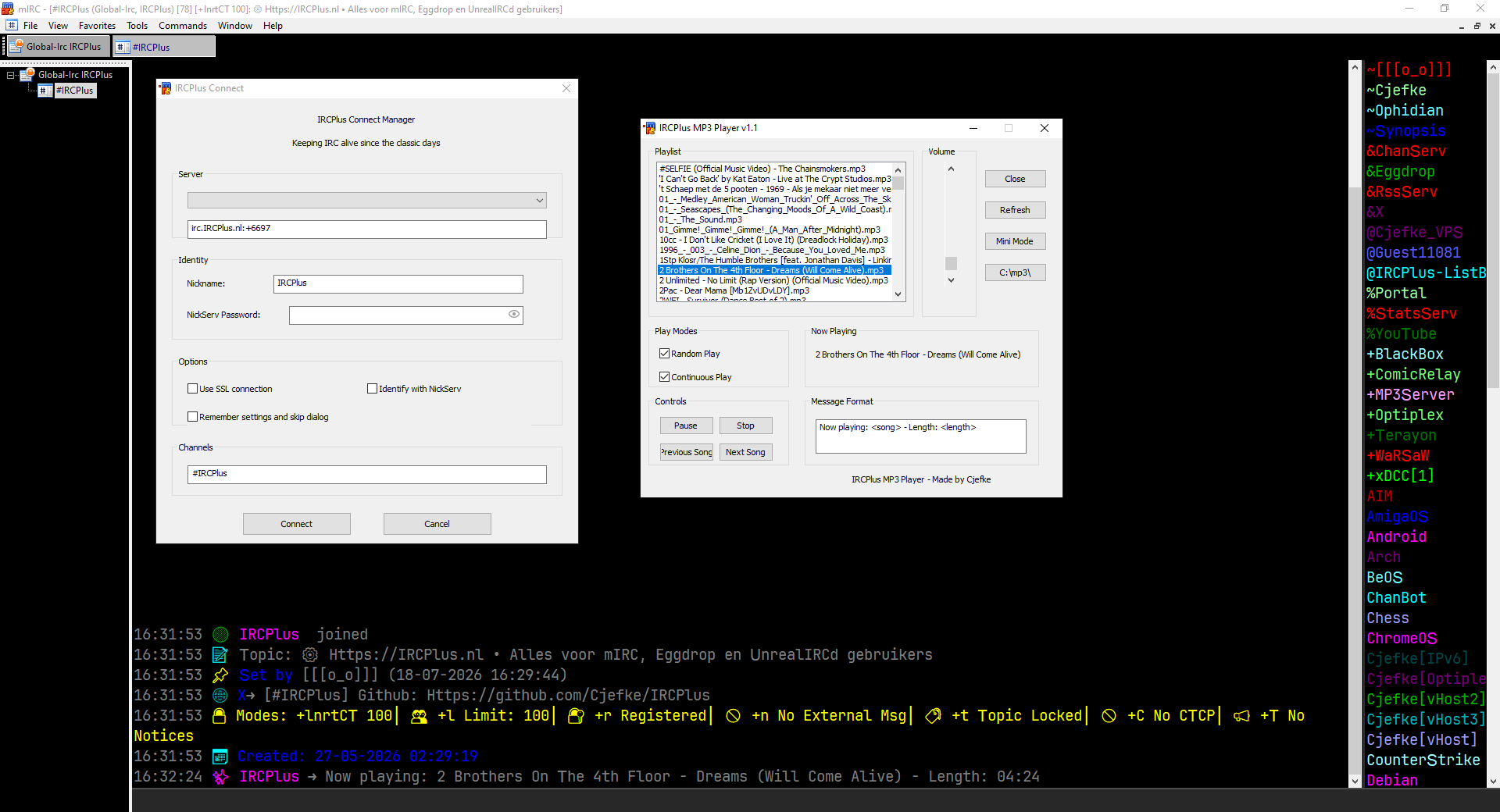Click the Connect button

297,524
